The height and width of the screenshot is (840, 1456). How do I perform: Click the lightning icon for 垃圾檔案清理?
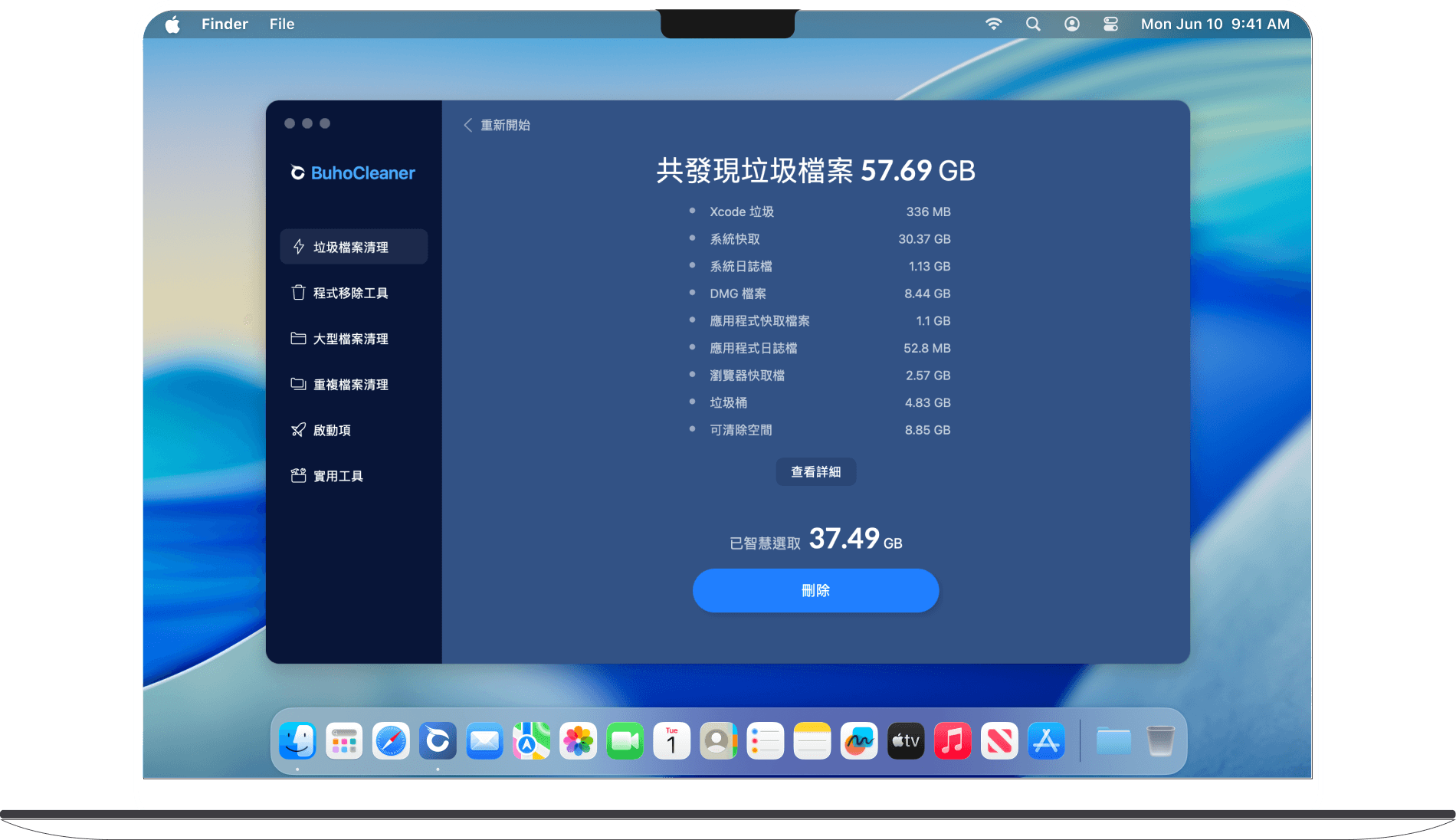pos(299,247)
